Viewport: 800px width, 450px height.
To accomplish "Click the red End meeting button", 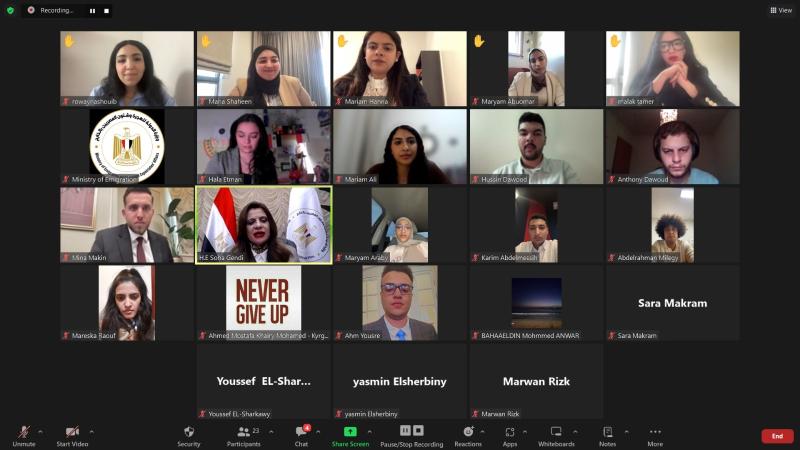I will (777, 436).
